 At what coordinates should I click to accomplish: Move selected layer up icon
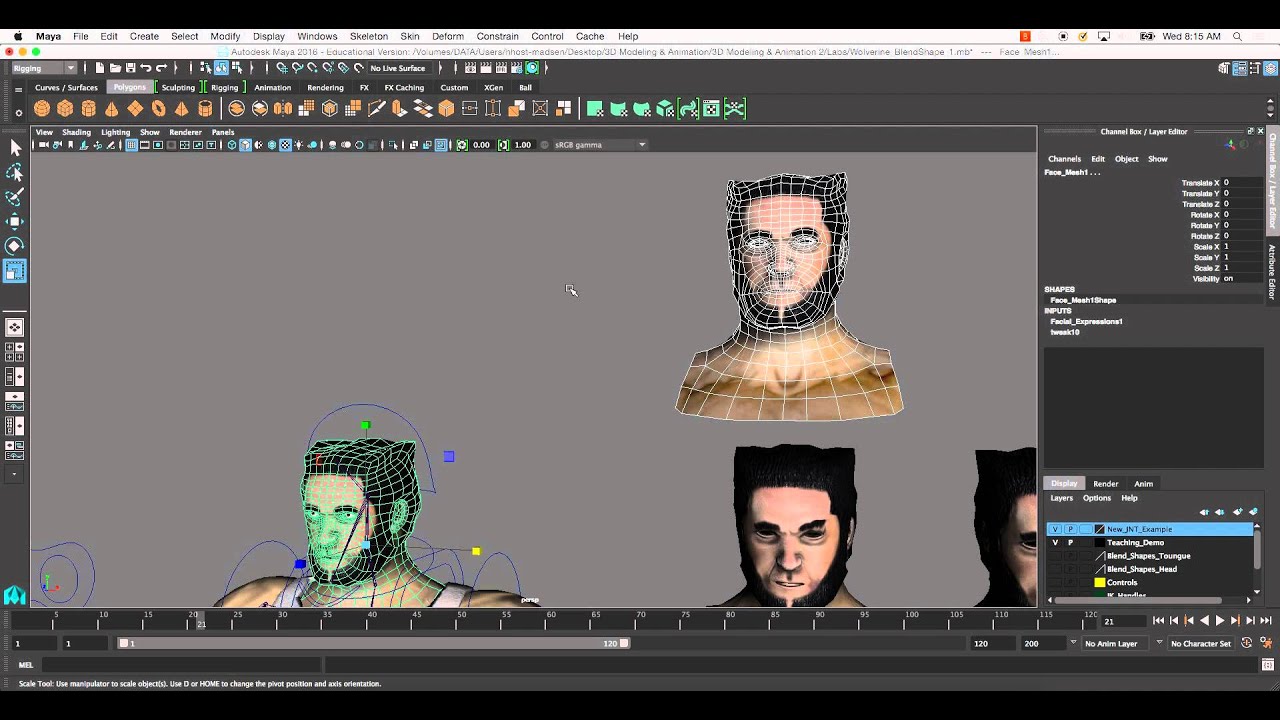coord(1205,512)
